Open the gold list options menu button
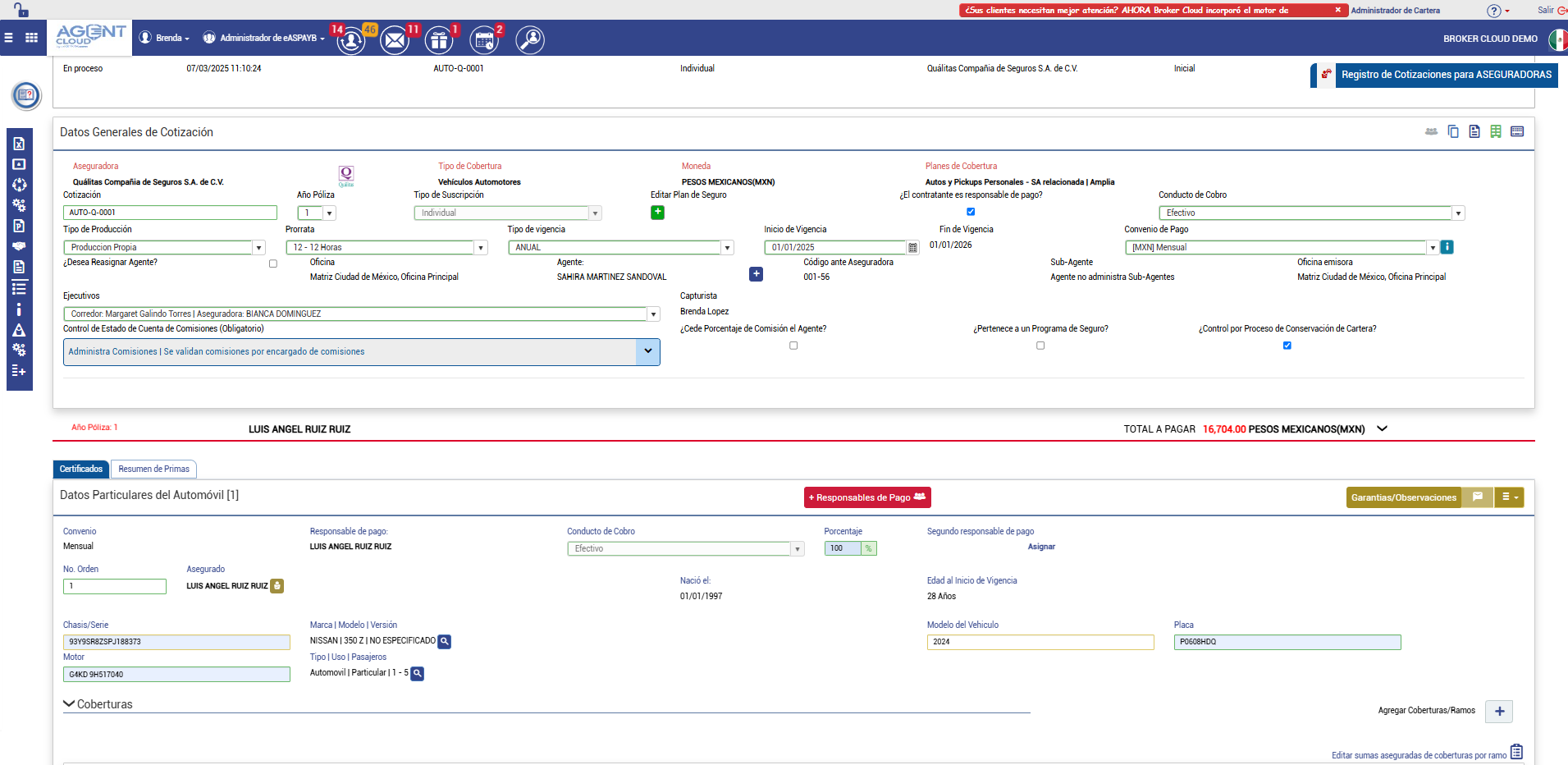The height and width of the screenshot is (765, 1568). [1509, 497]
